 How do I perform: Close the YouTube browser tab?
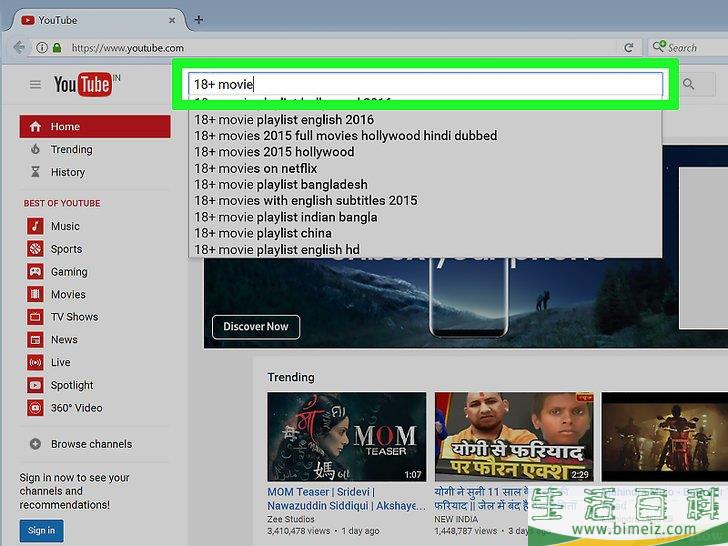tap(172, 20)
